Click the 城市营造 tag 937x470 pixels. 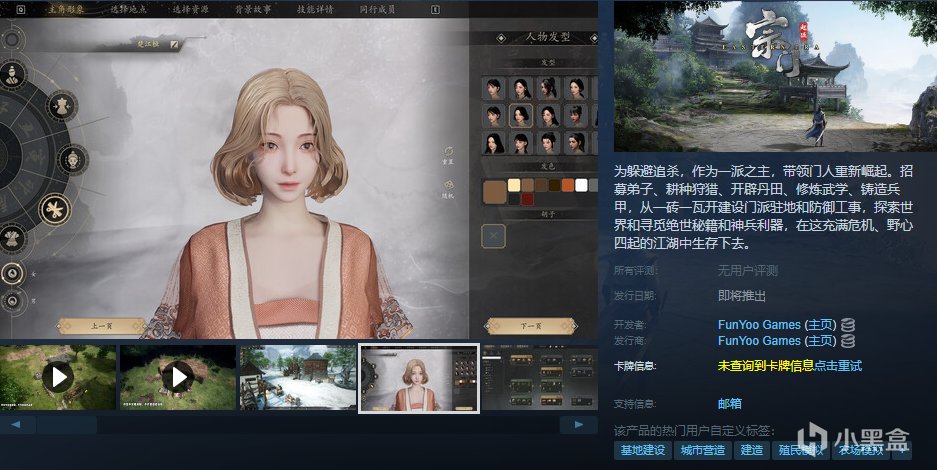[703, 450]
